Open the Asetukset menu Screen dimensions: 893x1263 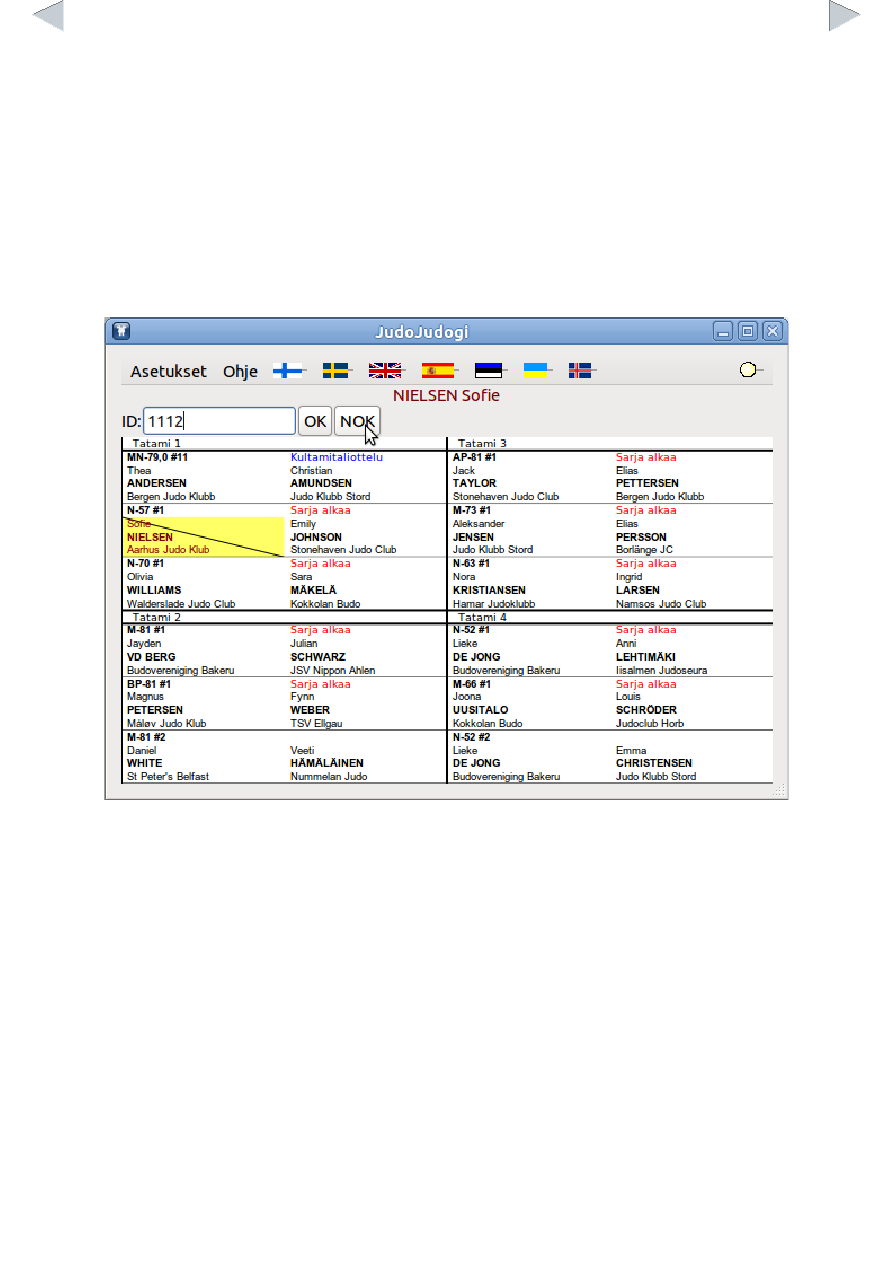coord(168,371)
